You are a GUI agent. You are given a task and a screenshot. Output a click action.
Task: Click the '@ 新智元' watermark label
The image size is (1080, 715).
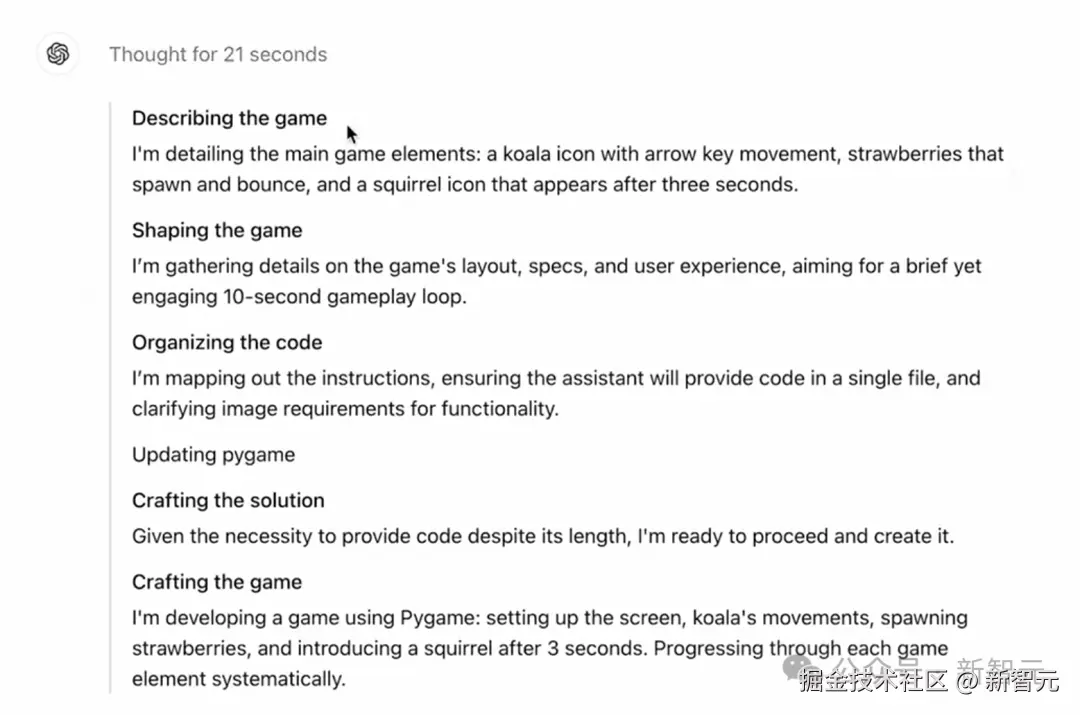(x=1007, y=682)
